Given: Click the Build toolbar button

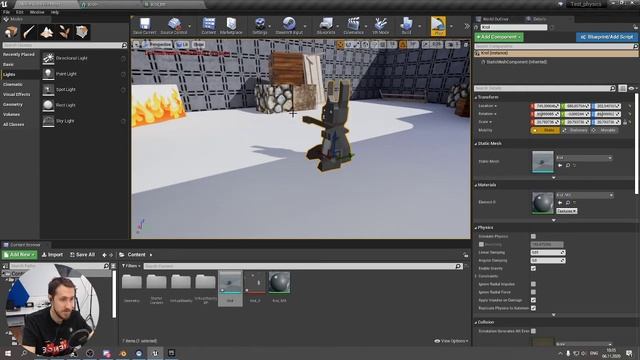Looking at the screenshot, I should [x=407, y=26].
